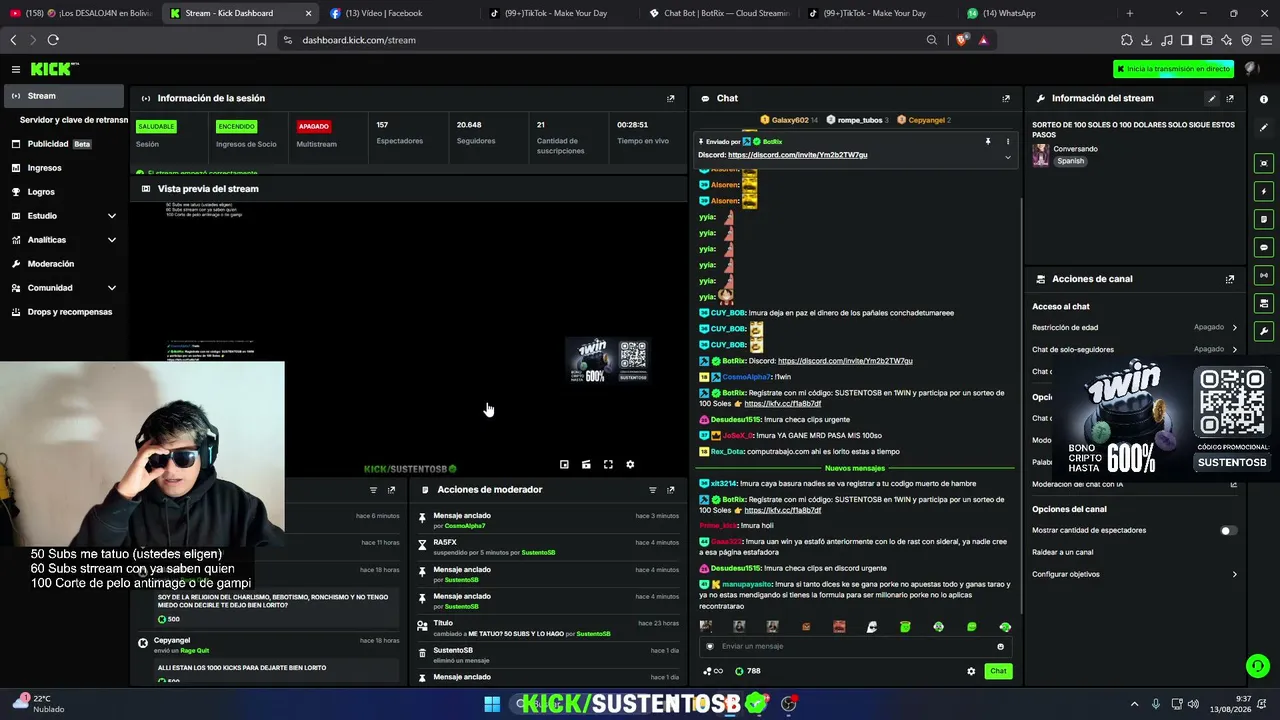Open the Brave tab list dropdown arrow
The image size is (1280, 720).
pyautogui.click(x=1179, y=13)
